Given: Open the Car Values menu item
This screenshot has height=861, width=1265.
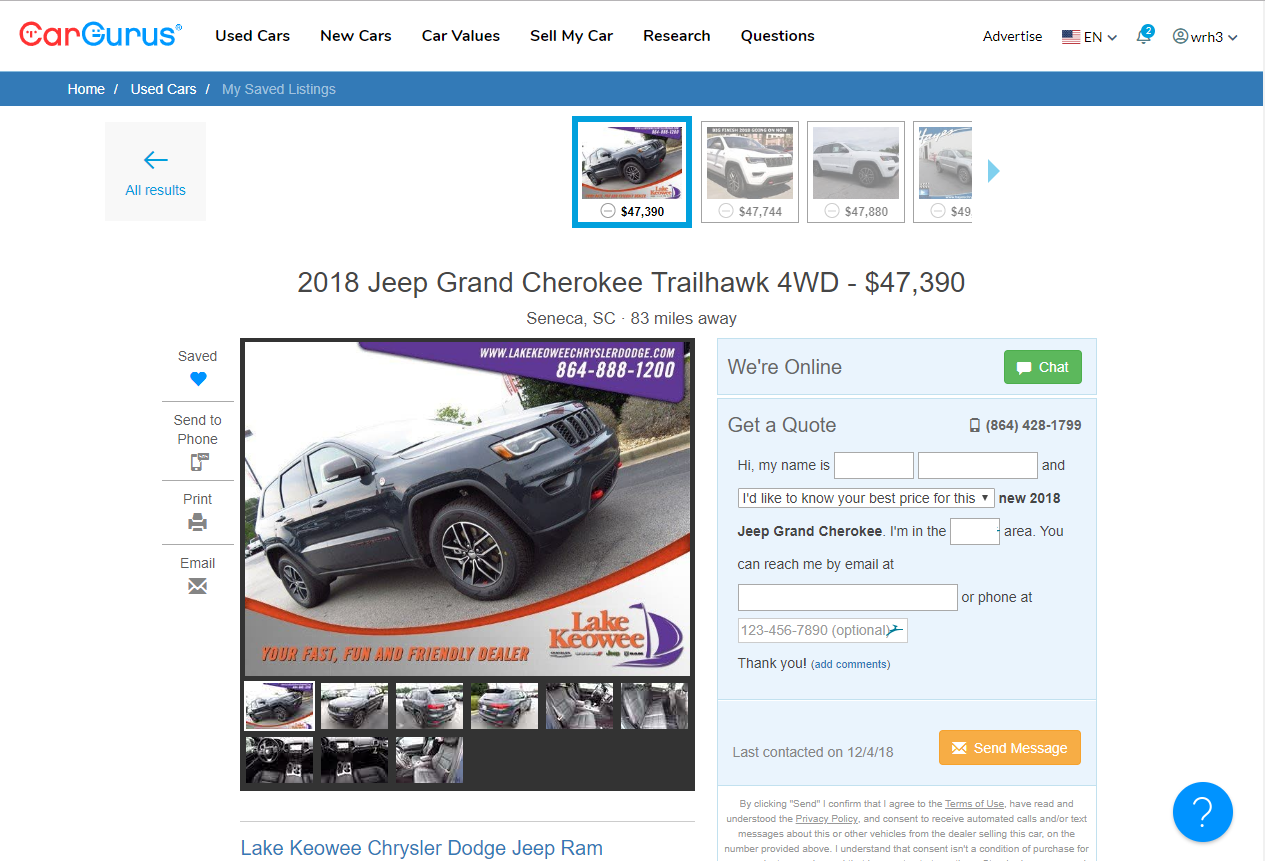Looking at the screenshot, I should tap(461, 36).
